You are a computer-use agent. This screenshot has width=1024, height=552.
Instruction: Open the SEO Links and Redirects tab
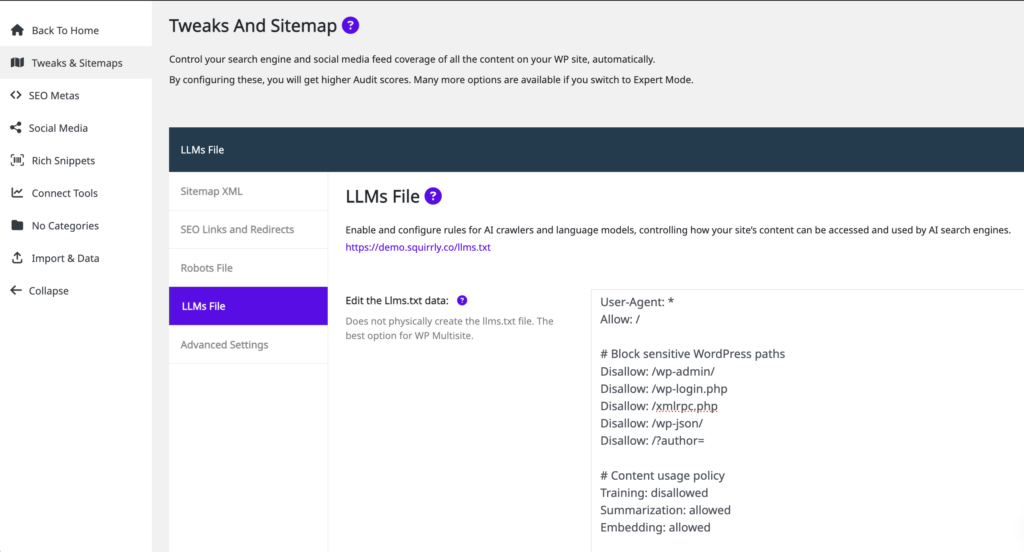(237, 229)
